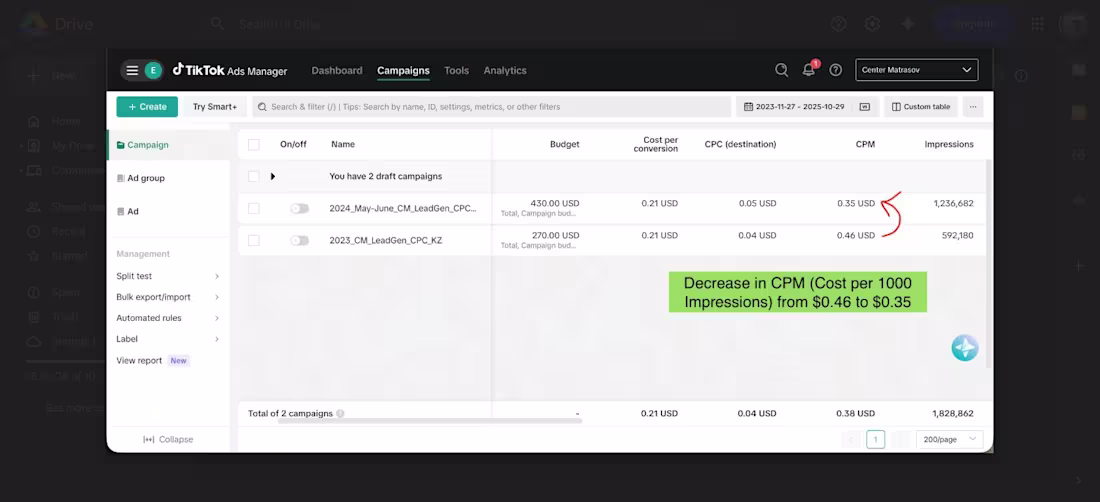Toggle on 2023_CM_LeadGen_CPC_KZ campaign switch
Viewport: 1100px width, 502px height.
300,240
